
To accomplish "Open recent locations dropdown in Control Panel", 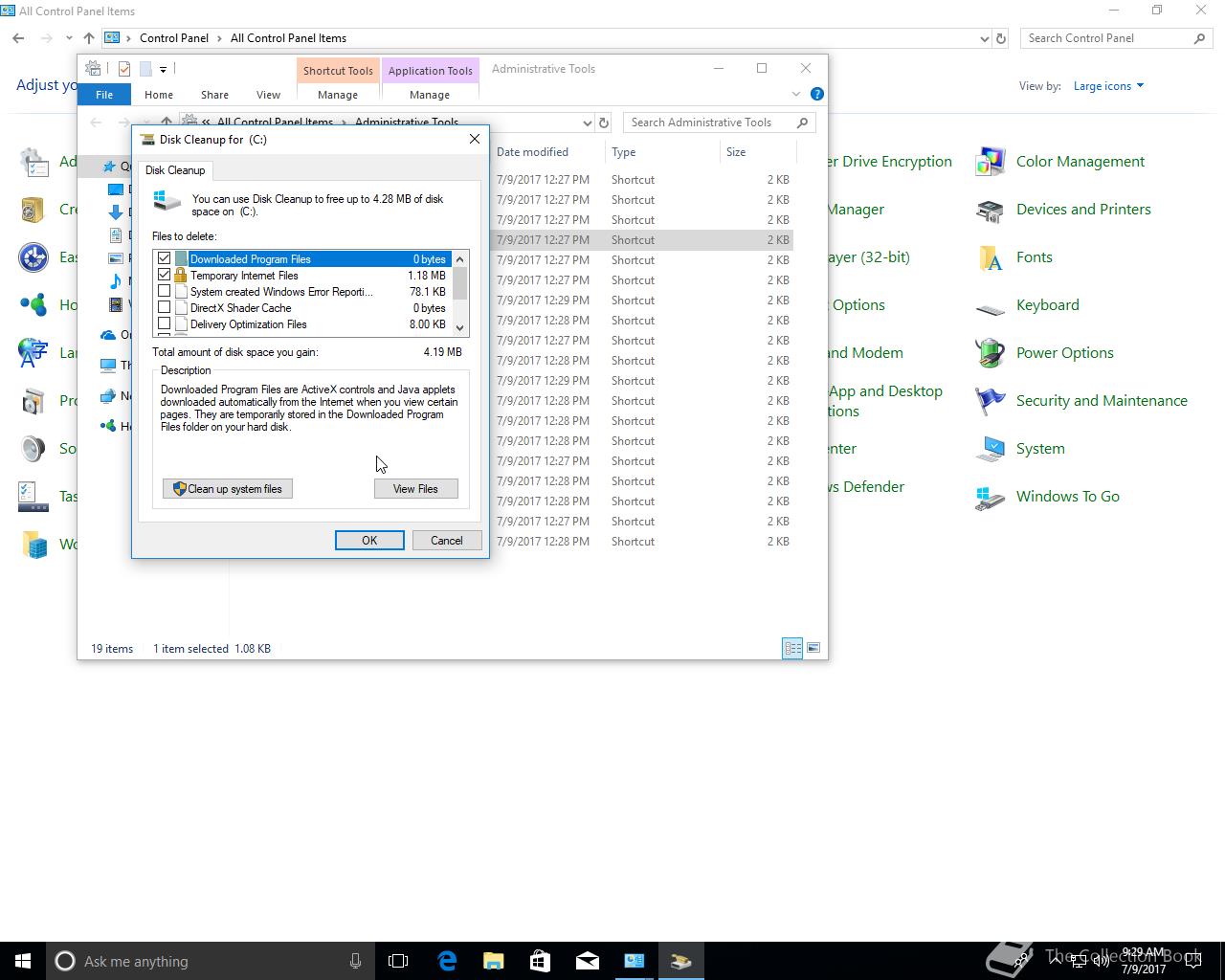I will pyautogui.click(x=69, y=38).
